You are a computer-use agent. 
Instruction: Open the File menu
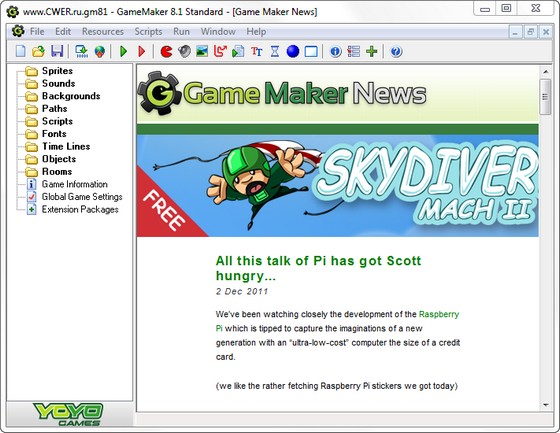[37, 31]
